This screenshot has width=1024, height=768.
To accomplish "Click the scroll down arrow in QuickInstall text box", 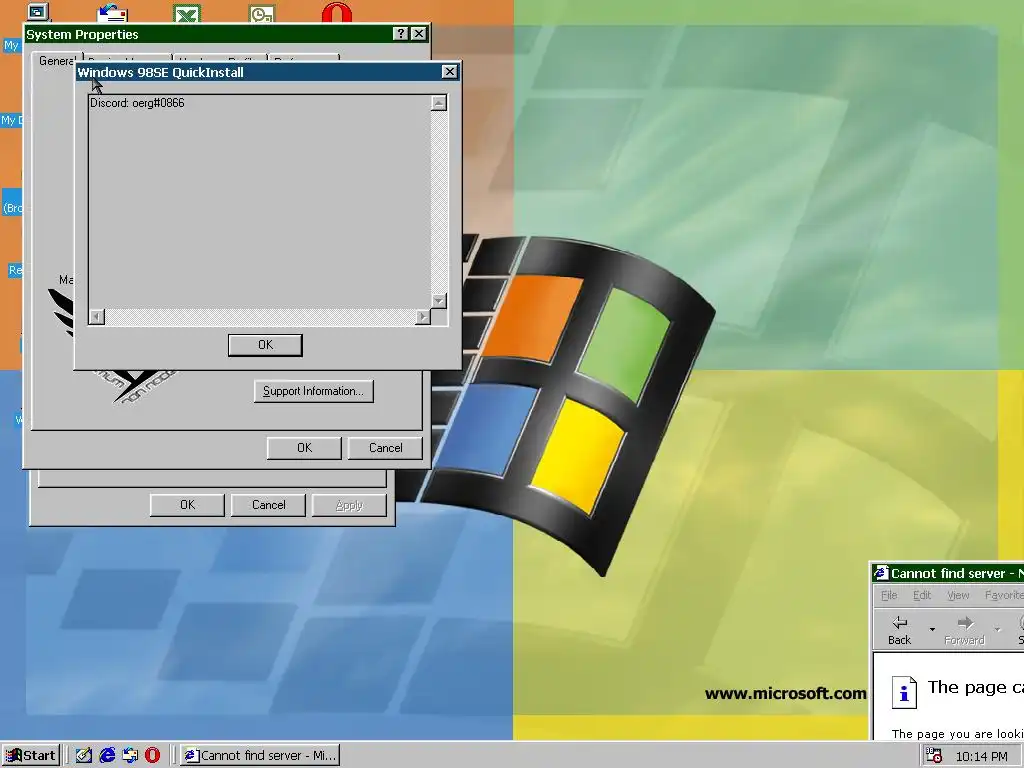I will [x=439, y=300].
